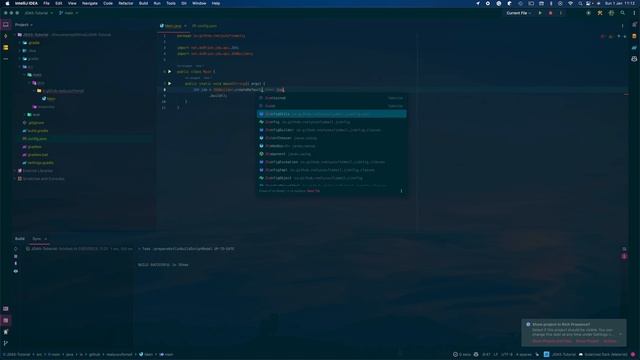Collapse the src folder arrow in project tree
The height and width of the screenshot is (360, 640).
point(20,67)
